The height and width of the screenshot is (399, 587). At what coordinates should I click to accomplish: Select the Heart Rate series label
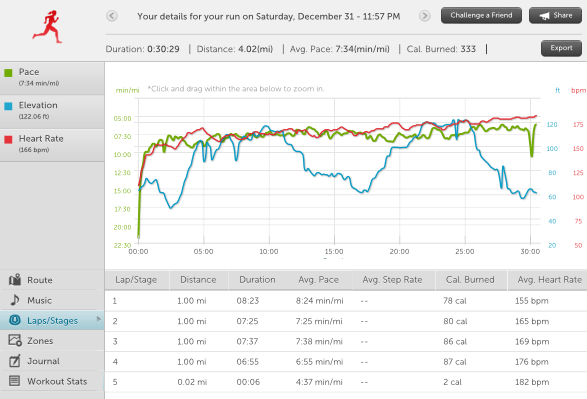(x=41, y=138)
